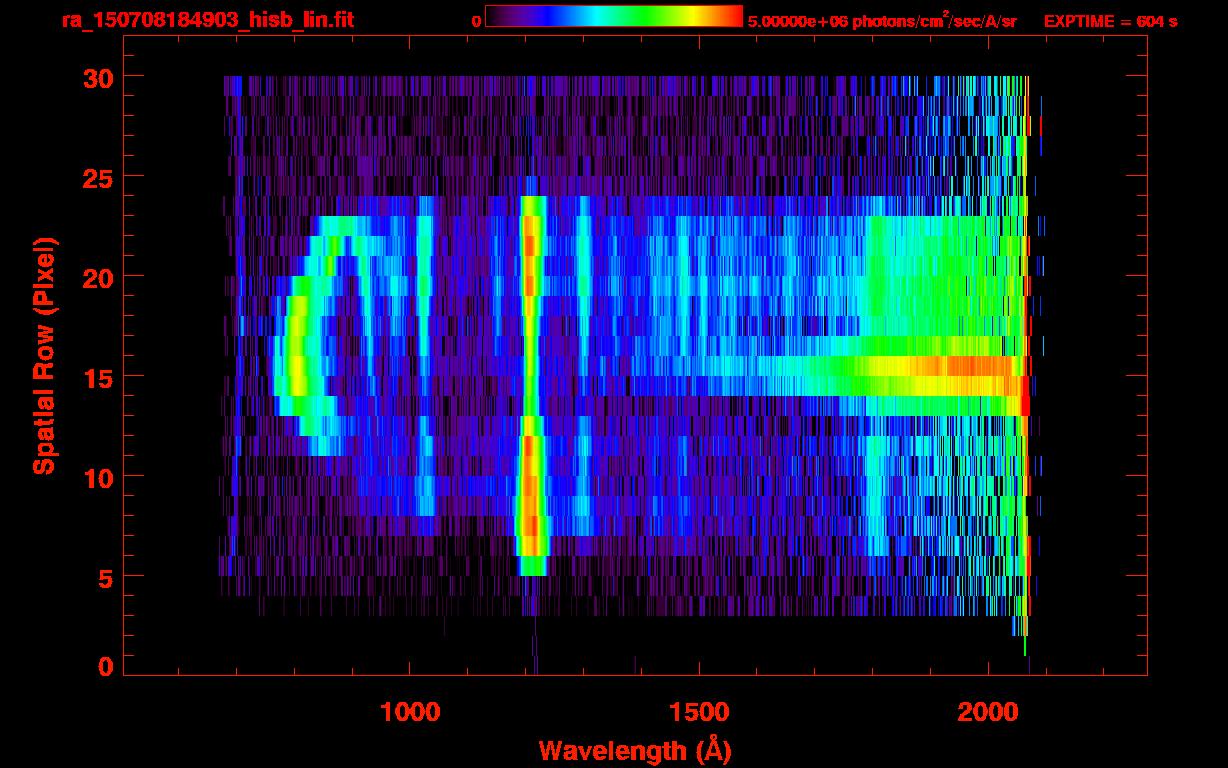
Task: Click the EXPTIME = 604 s text
Action: (1110, 21)
